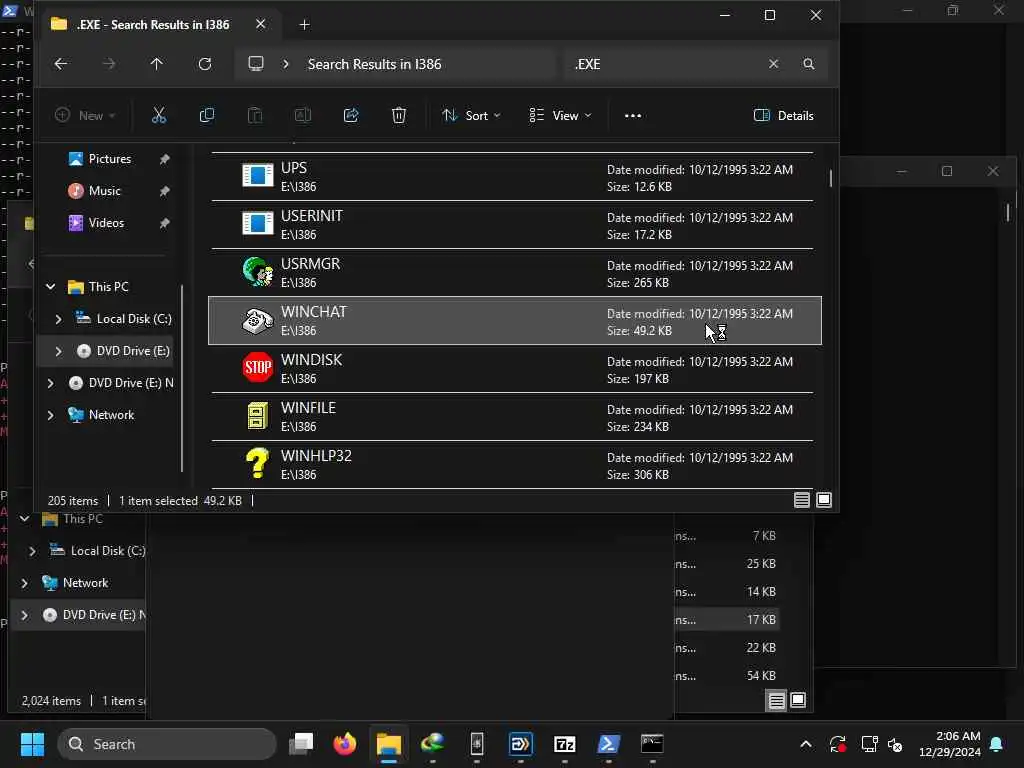Refresh the search results
This screenshot has width=1024, height=768.
[204, 64]
